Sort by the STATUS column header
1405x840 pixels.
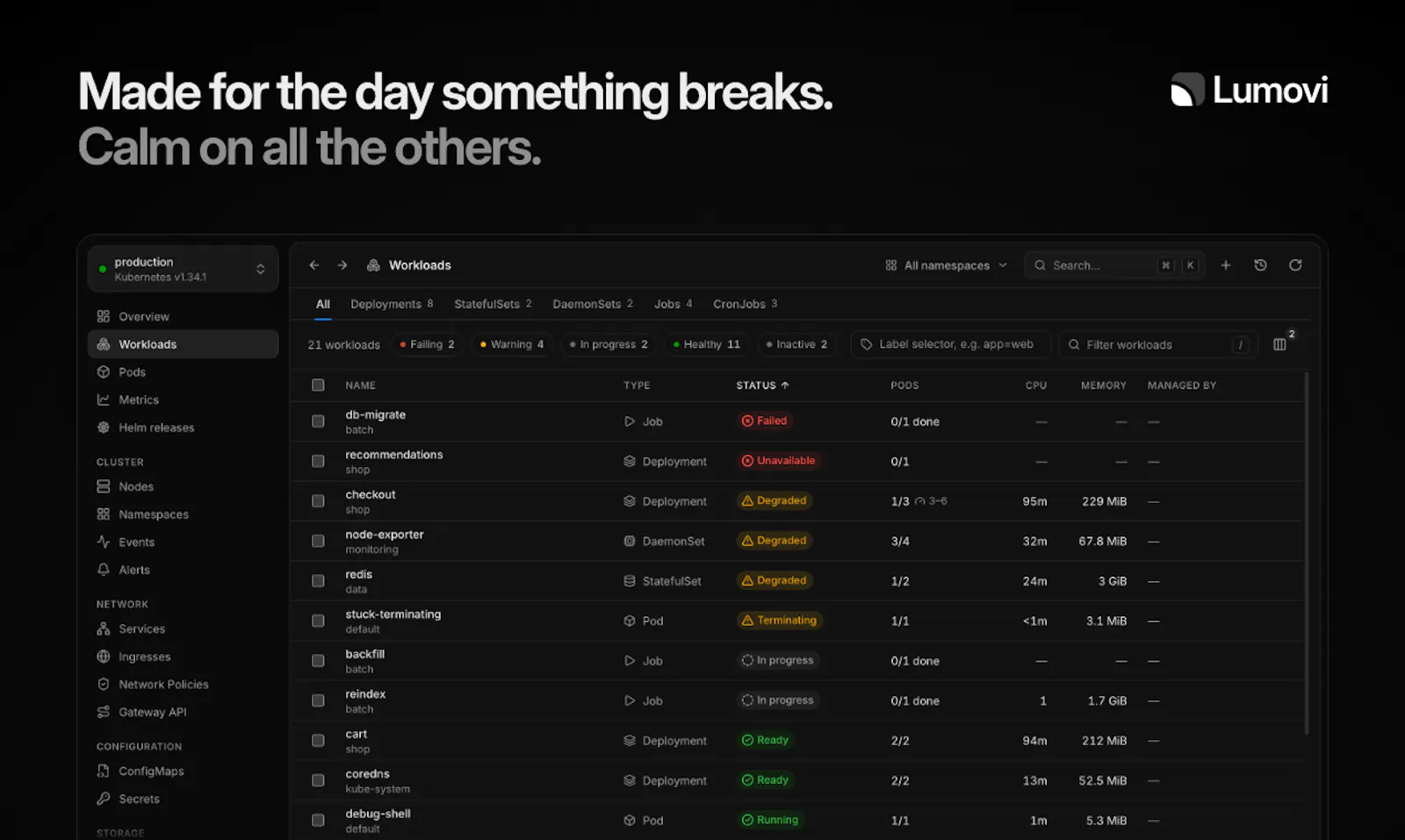762,385
